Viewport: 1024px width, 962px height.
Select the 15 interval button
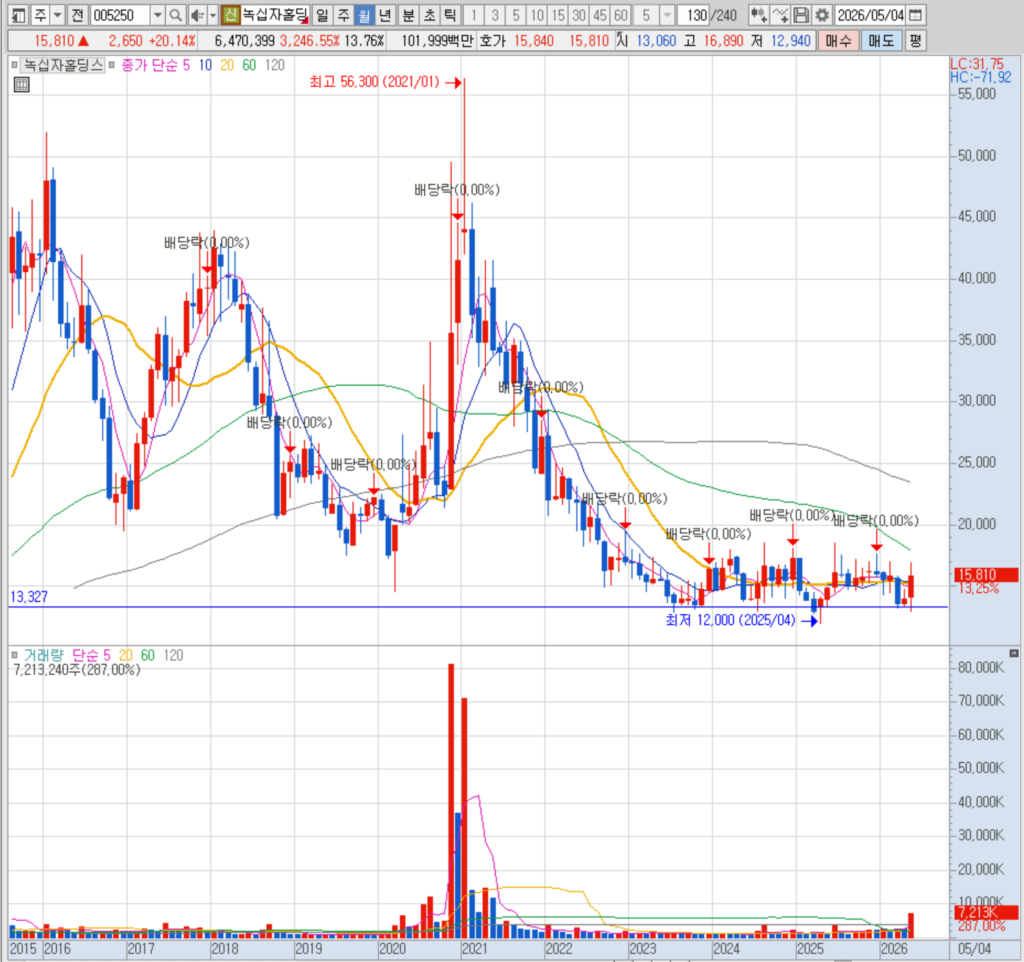point(558,15)
